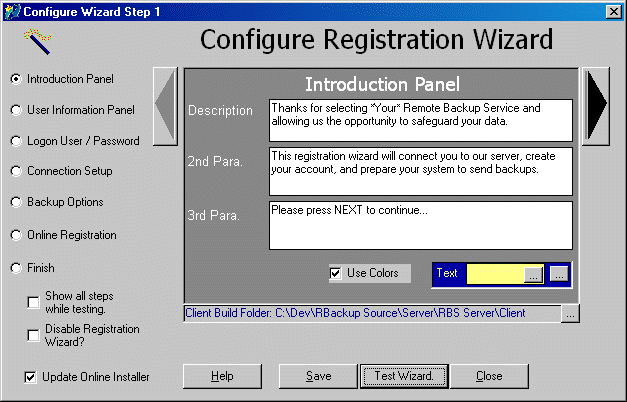Check Disable Registration Wizard option
Screen dimensions: 627x402
(x=34, y=335)
